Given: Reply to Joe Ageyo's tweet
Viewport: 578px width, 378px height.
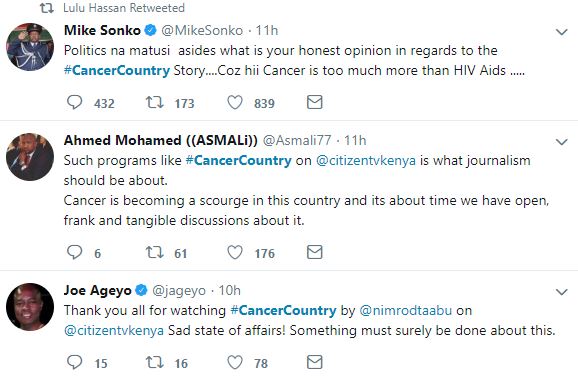Looking at the screenshot, I should coord(74,362).
